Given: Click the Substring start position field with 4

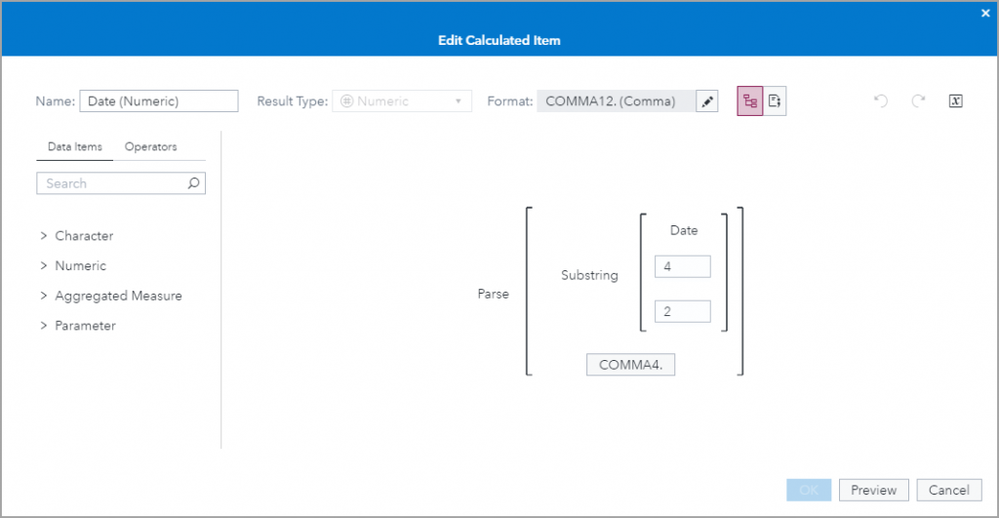Looking at the screenshot, I should tap(682, 267).
